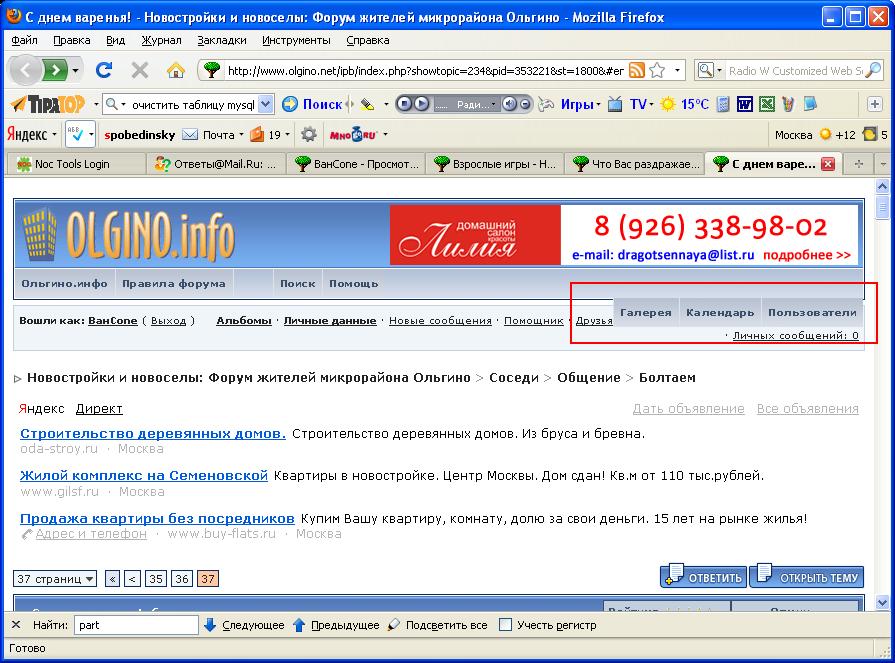Click the Mnogo.ru toolbar logo
Image resolution: width=895 pixels, height=663 pixels.
point(353,135)
